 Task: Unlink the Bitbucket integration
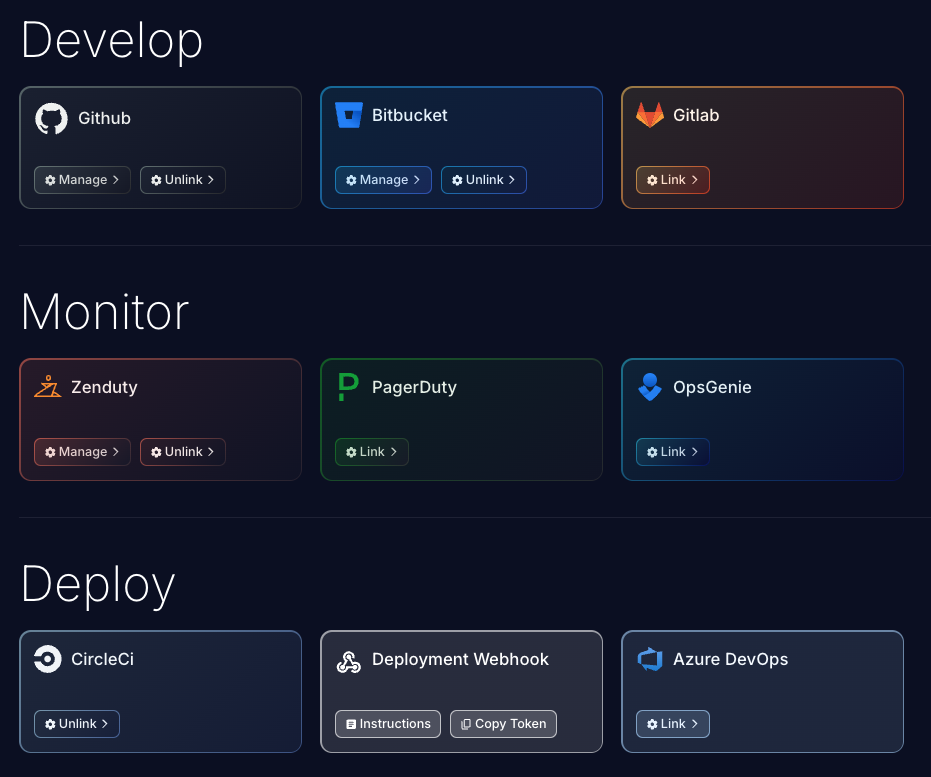[484, 180]
